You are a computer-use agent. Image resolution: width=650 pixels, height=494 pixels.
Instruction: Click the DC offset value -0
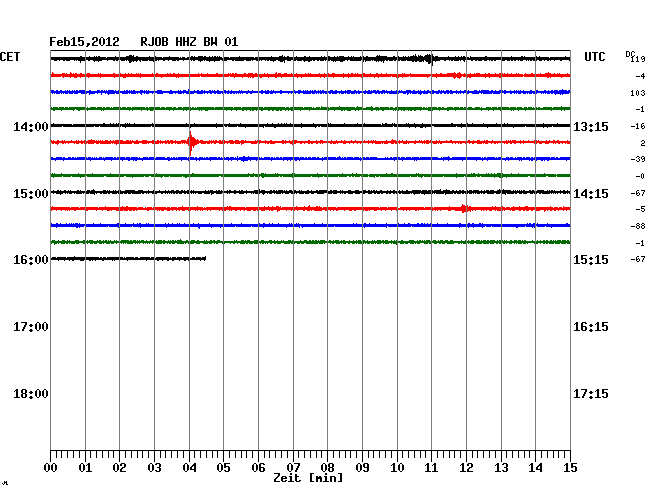[640, 177]
